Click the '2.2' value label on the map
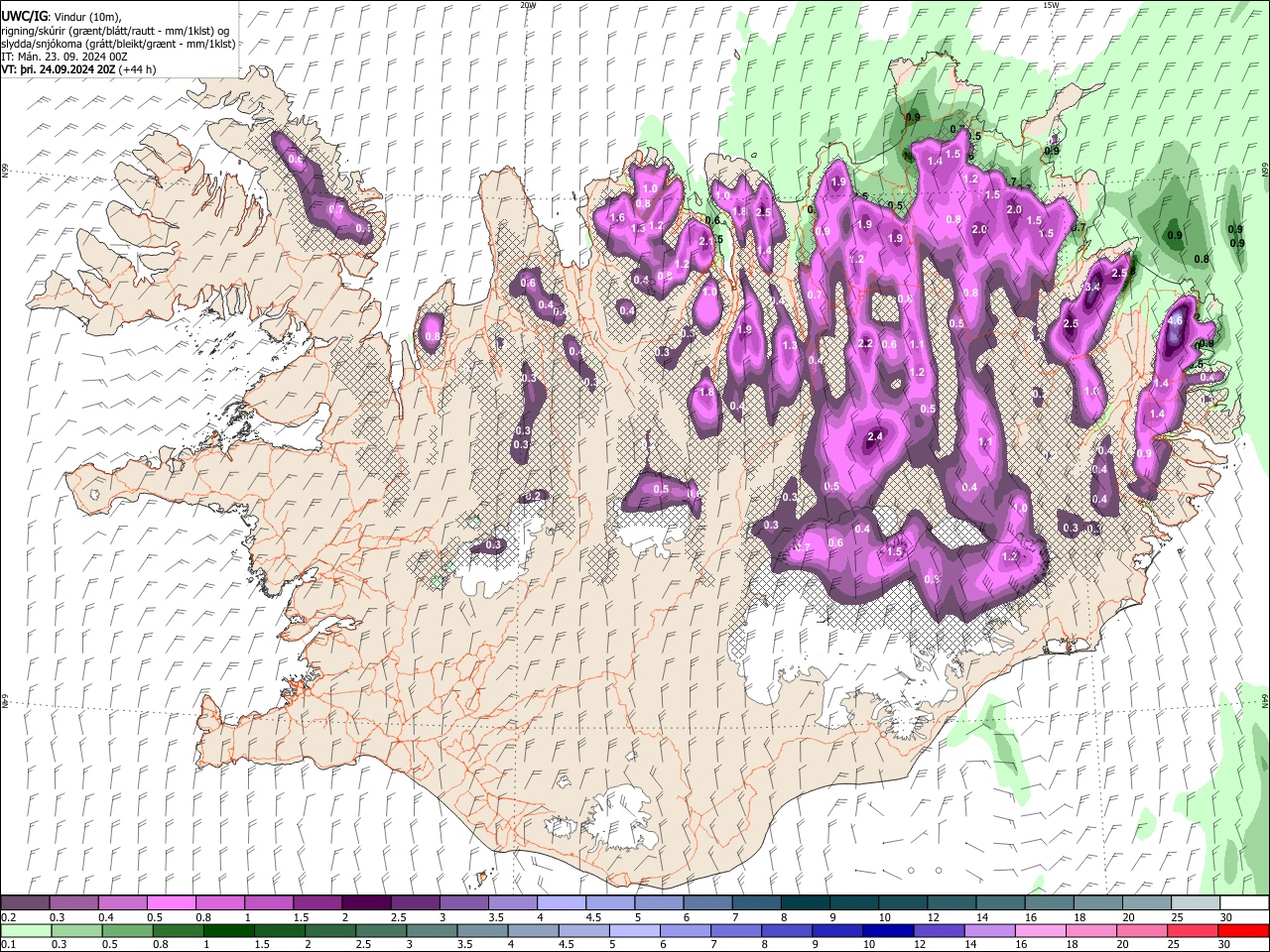The height and width of the screenshot is (952, 1270). tap(865, 343)
